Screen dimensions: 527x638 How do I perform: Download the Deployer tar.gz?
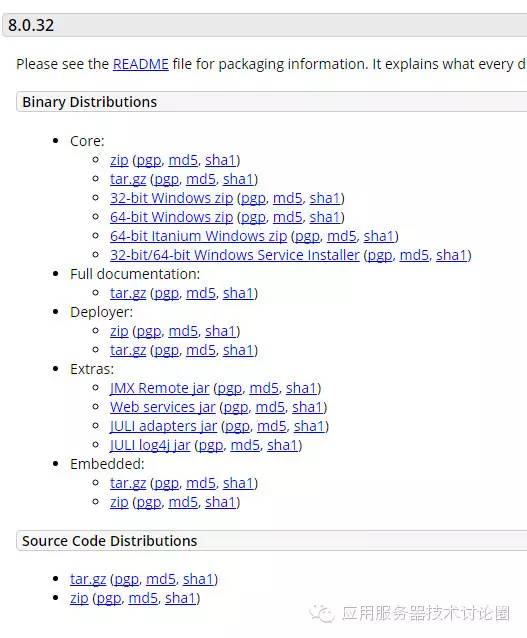click(128, 350)
